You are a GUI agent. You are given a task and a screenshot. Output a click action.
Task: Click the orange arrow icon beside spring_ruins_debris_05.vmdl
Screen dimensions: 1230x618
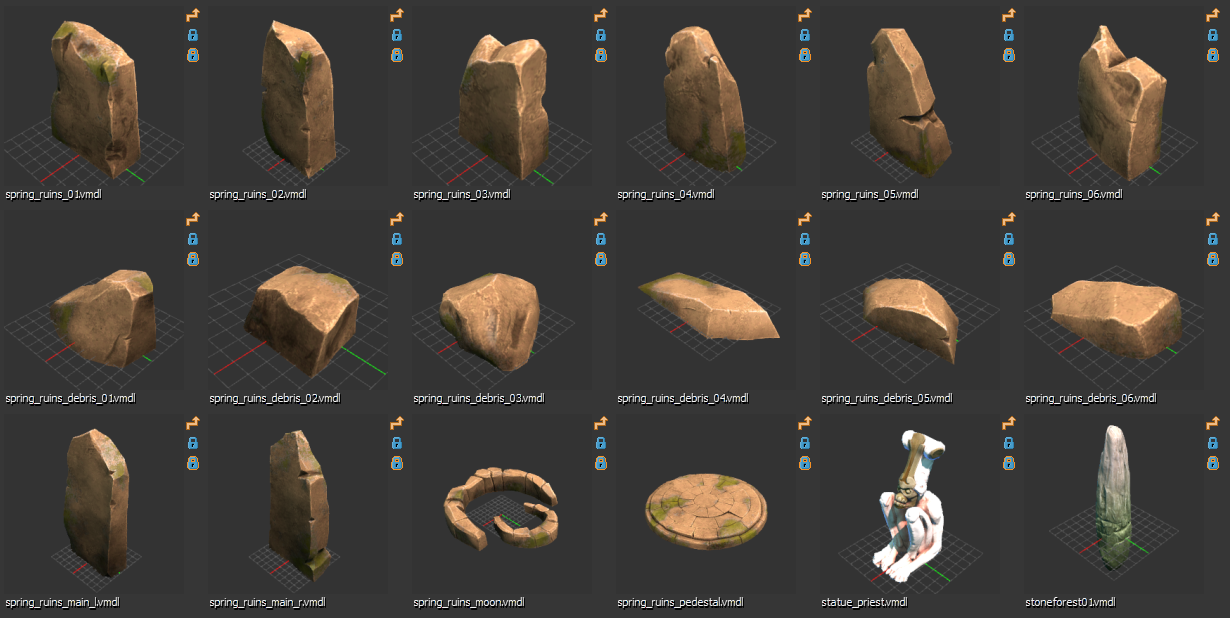(1009, 220)
